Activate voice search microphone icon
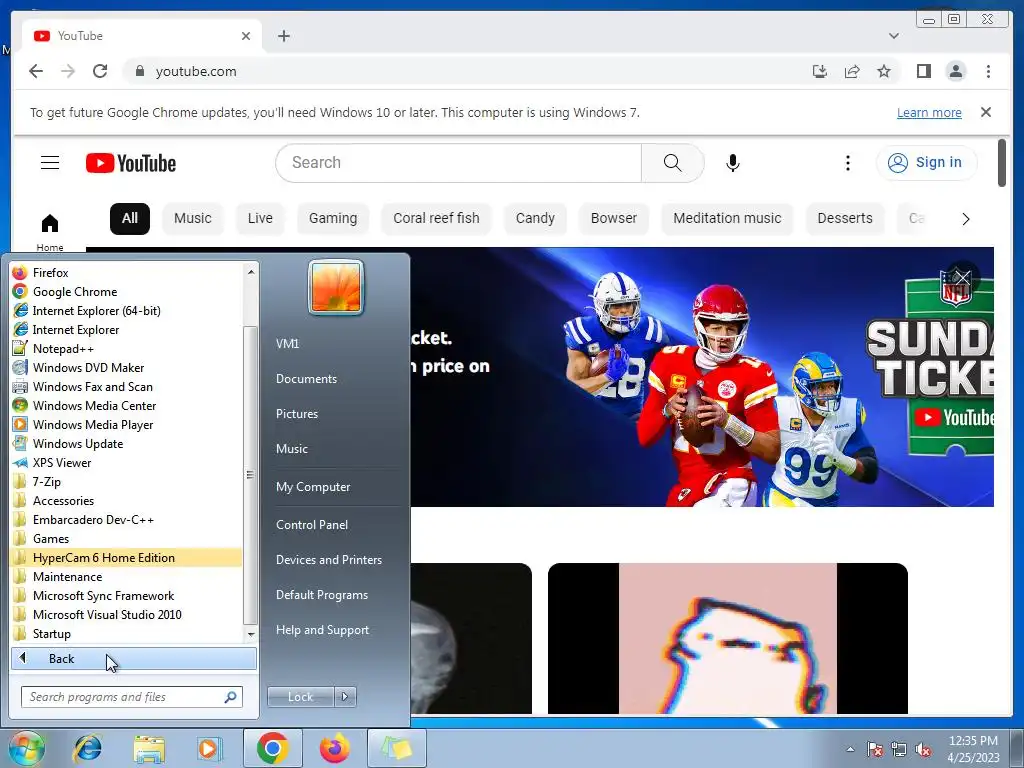The width and height of the screenshot is (1024, 768). pos(733,163)
